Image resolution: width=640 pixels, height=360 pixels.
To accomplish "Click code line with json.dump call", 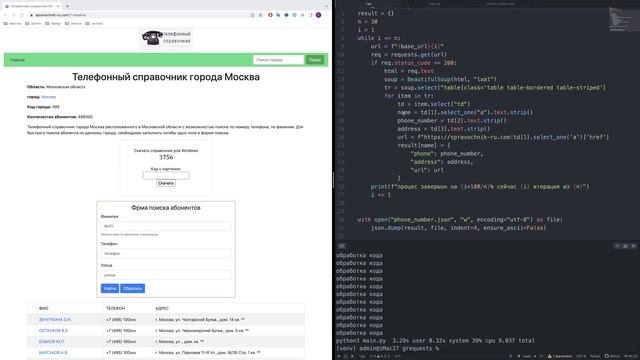I will [x=458, y=228].
